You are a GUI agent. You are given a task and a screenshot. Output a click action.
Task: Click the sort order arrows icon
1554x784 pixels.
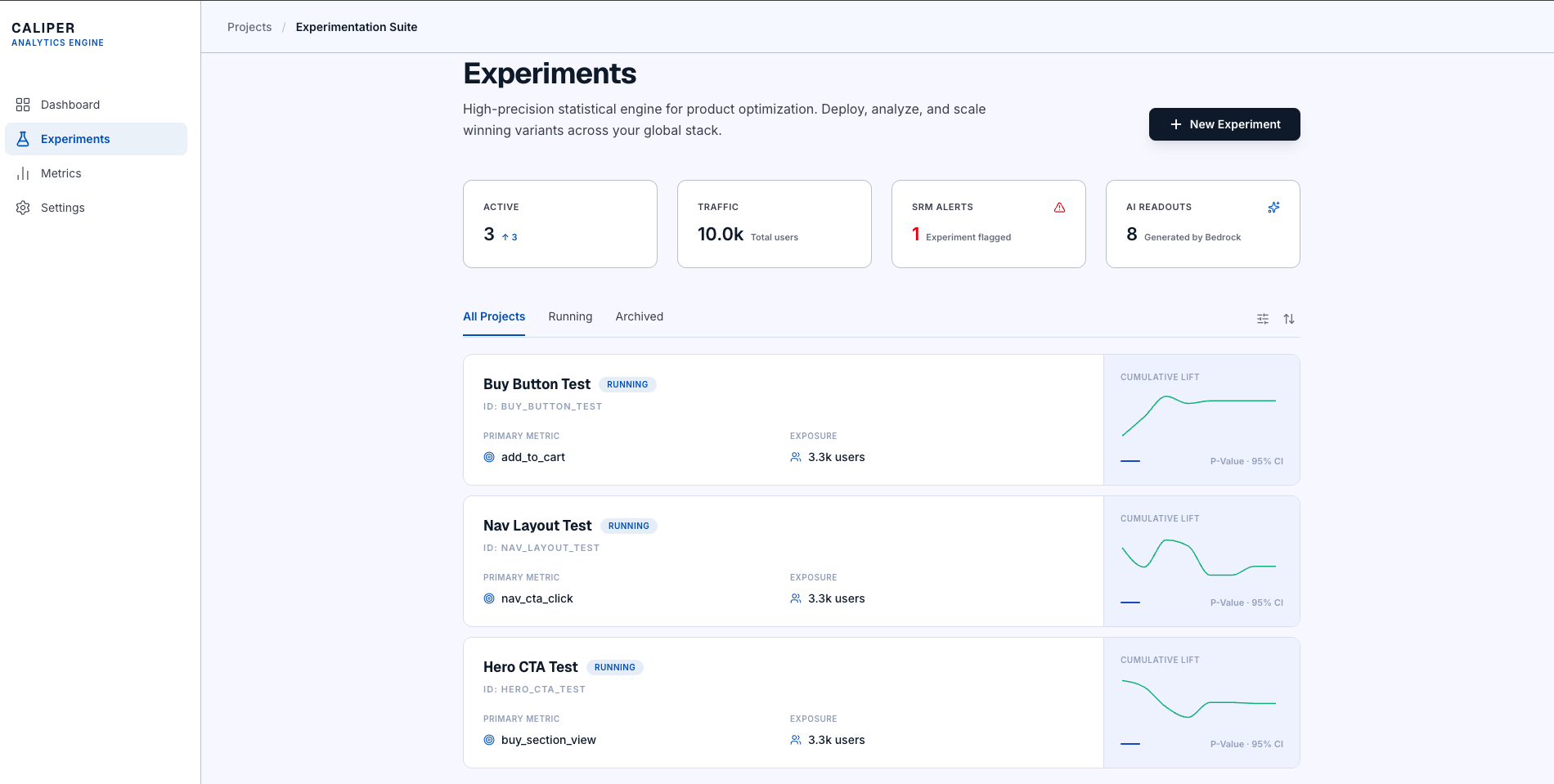click(x=1289, y=319)
